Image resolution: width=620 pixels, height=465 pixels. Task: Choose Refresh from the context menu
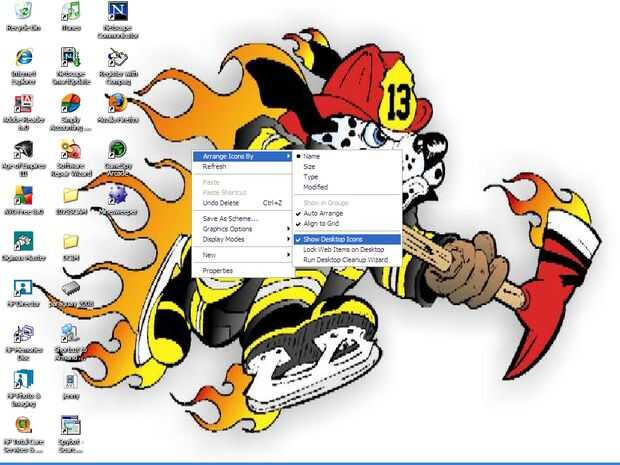pyautogui.click(x=242, y=166)
